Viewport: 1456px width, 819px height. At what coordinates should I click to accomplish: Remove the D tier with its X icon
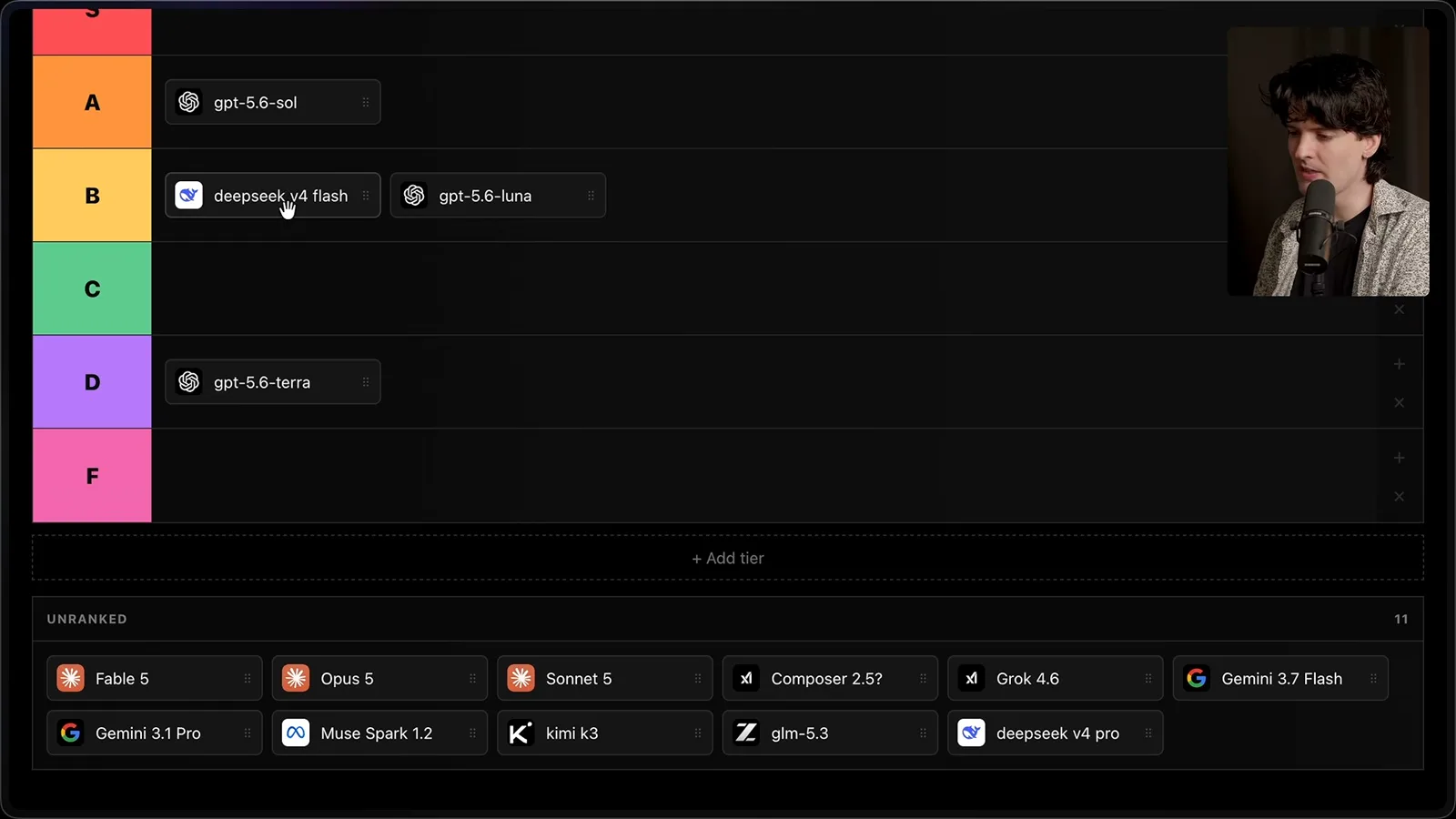(1400, 402)
